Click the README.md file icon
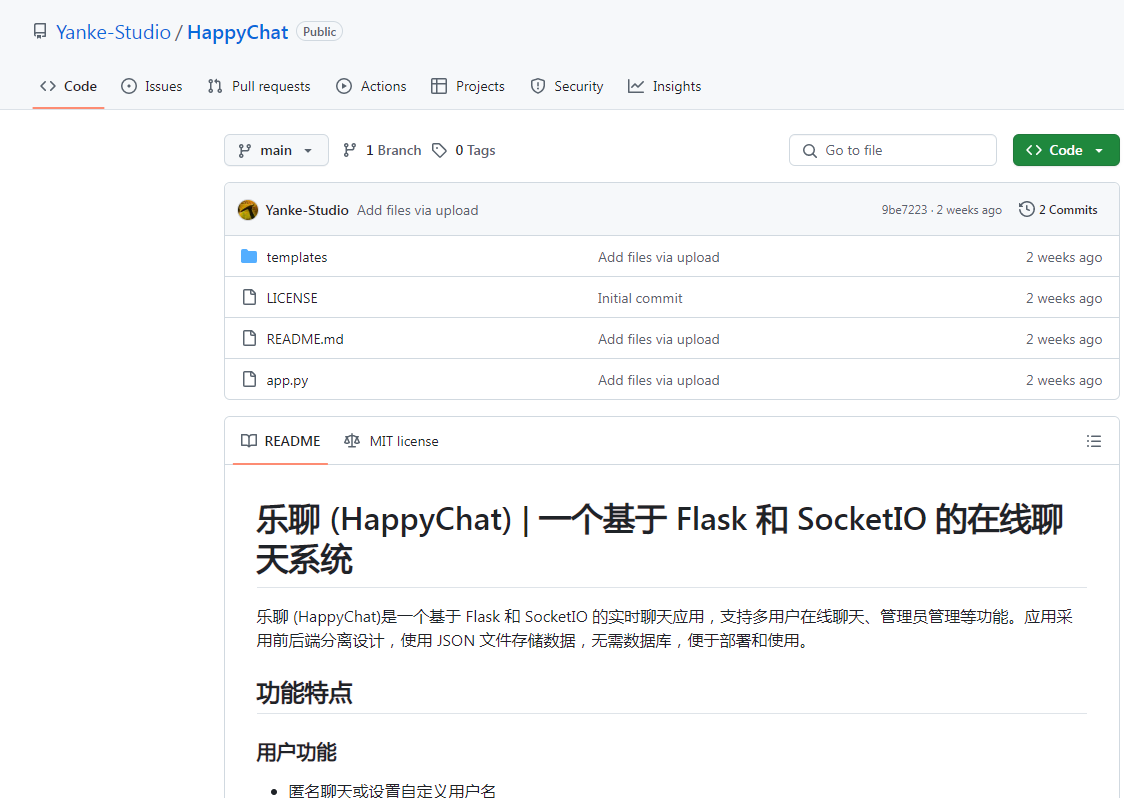Image resolution: width=1124 pixels, height=798 pixels. click(x=249, y=338)
